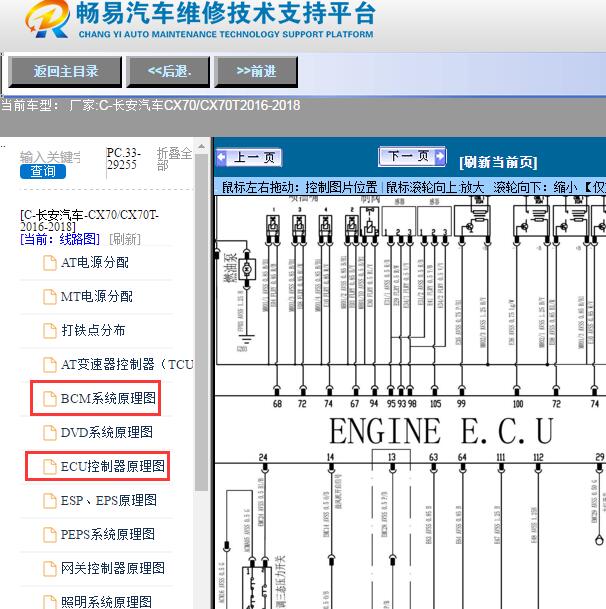Open 照明系统原理图 document
The image size is (606, 609).
pyautogui.click(x=106, y=602)
